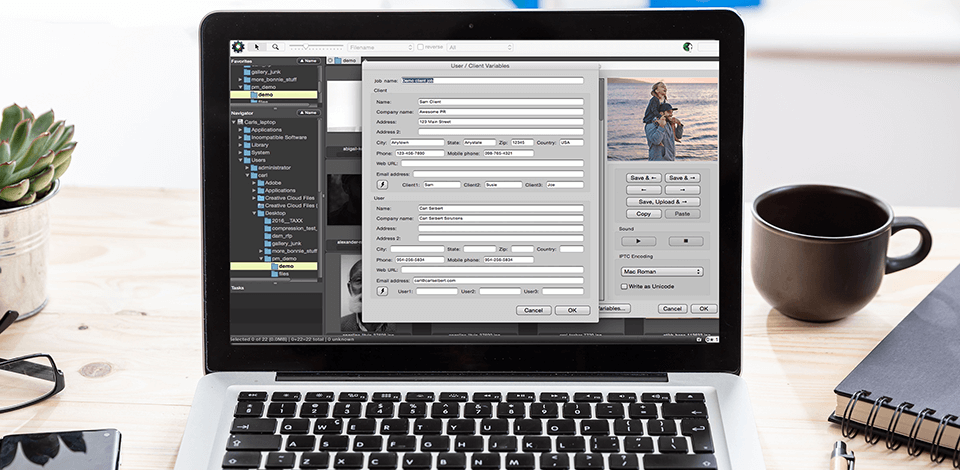The width and height of the screenshot is (960, 470).
Task: Expand the Incompatible Software folder
Action: [x=241, y=137]
